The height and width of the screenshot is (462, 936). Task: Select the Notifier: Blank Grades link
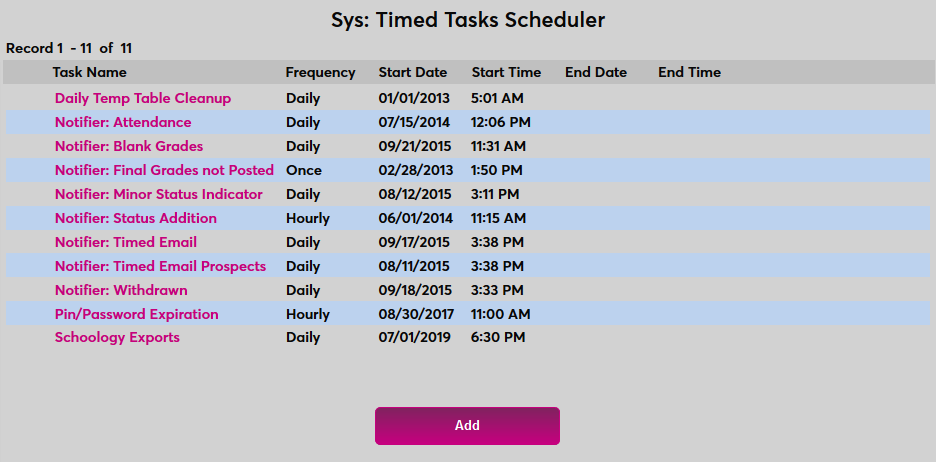(x=129, y=146)
